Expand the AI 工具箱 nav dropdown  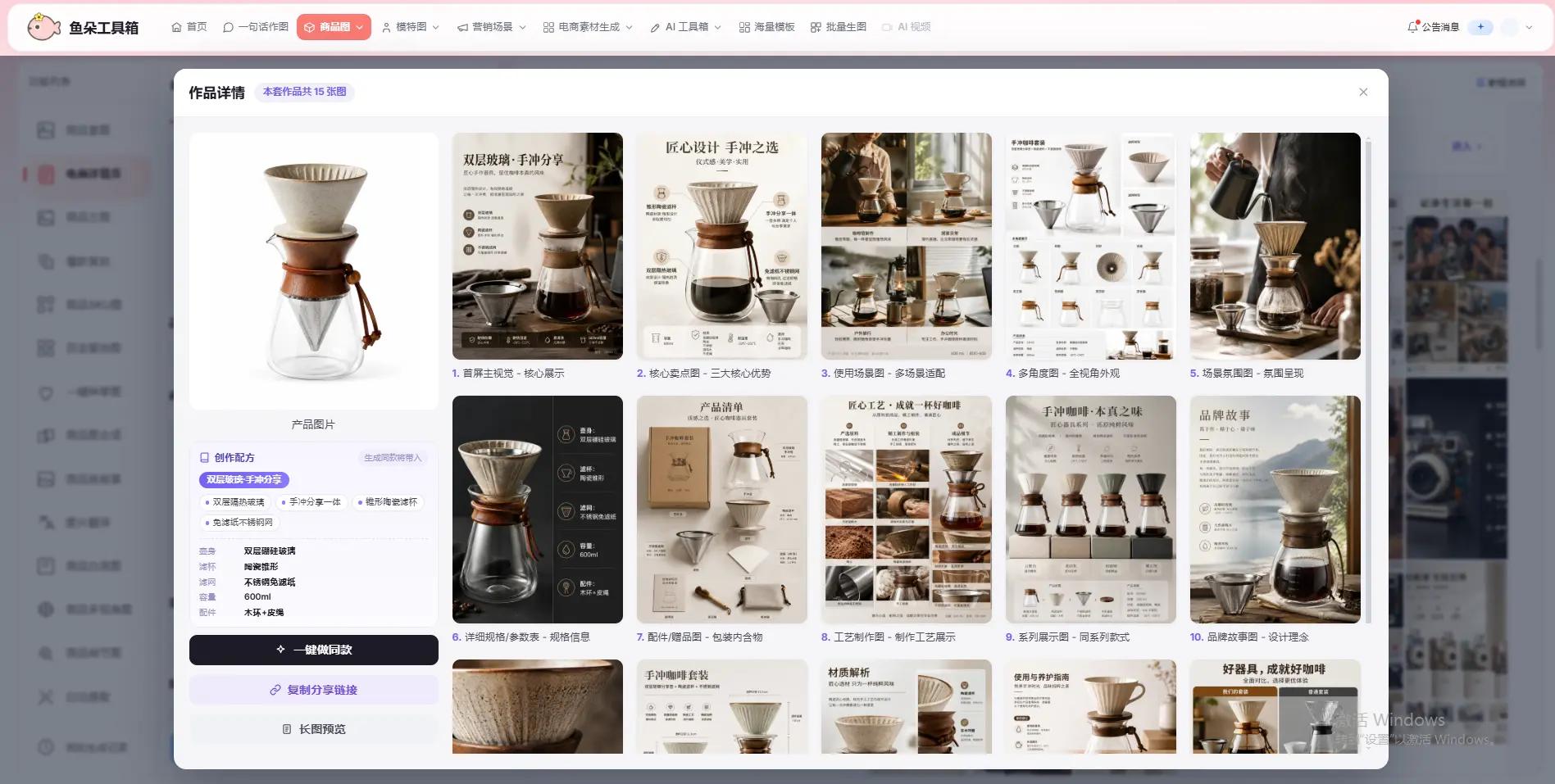tap(685, 27)
